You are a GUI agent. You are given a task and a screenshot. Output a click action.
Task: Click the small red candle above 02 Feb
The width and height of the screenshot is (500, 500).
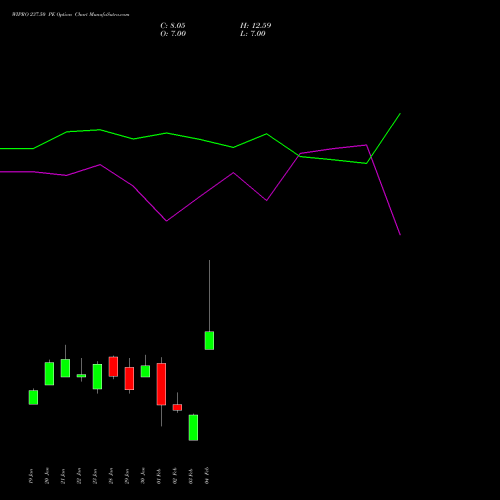[177, 407]
